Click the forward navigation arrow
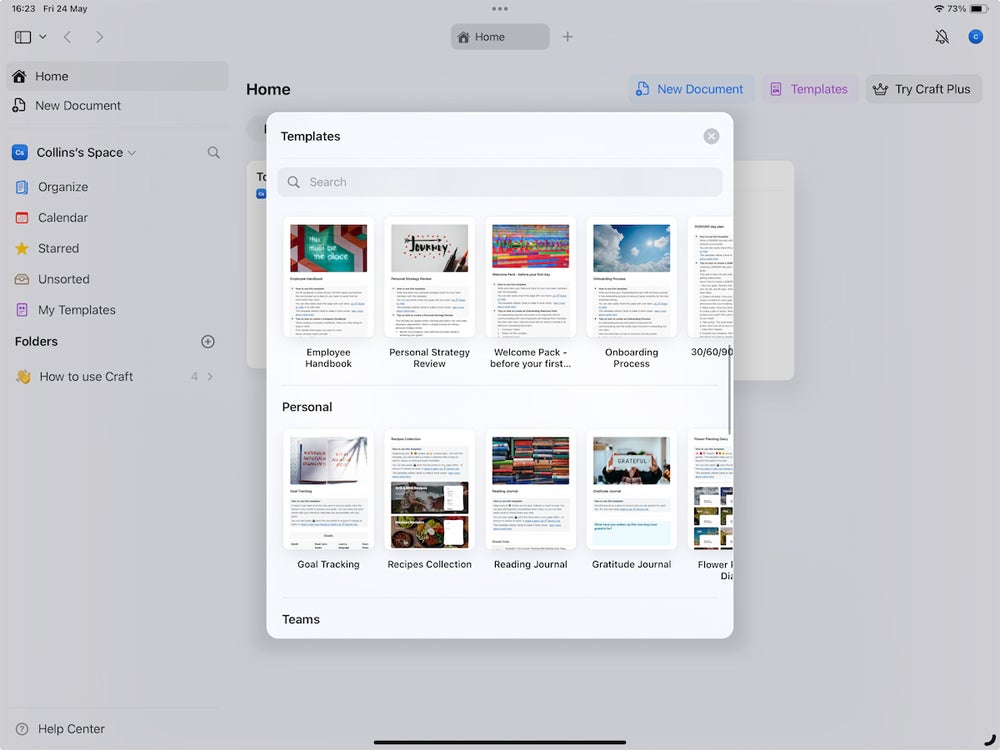Image resolution: width=1000 pixels, height=750 pixels. click(99, 37)
